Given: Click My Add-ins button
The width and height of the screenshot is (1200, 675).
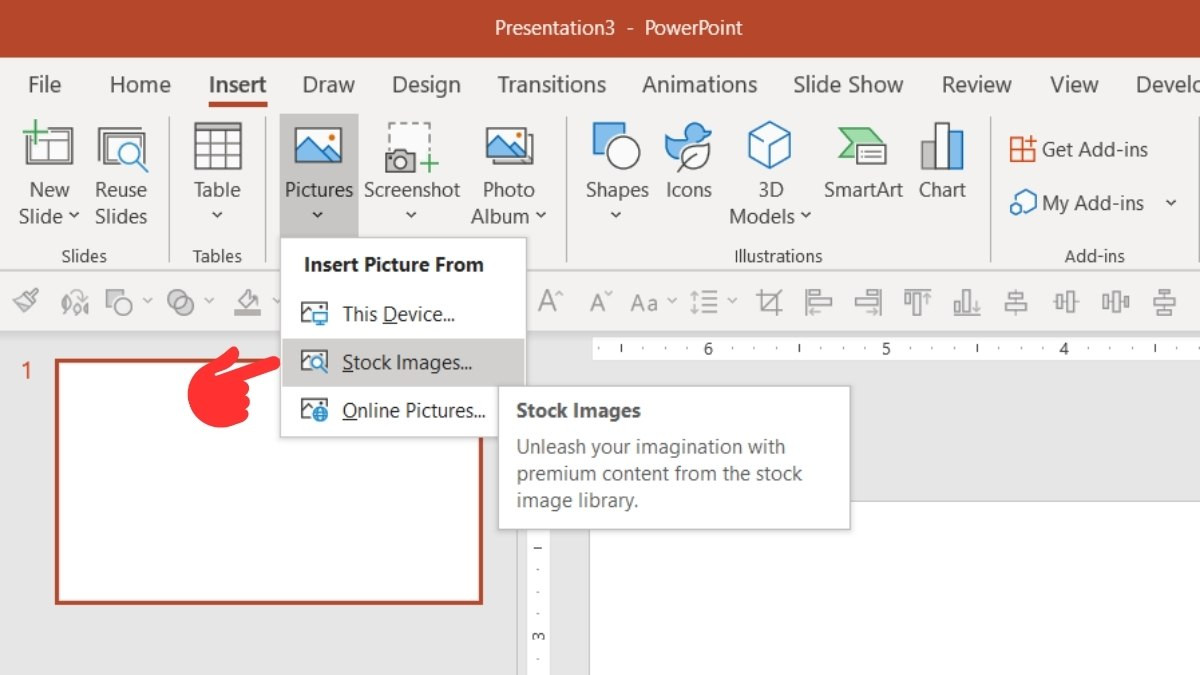Looking at the screenshot, I should [x=1077, y=203].
